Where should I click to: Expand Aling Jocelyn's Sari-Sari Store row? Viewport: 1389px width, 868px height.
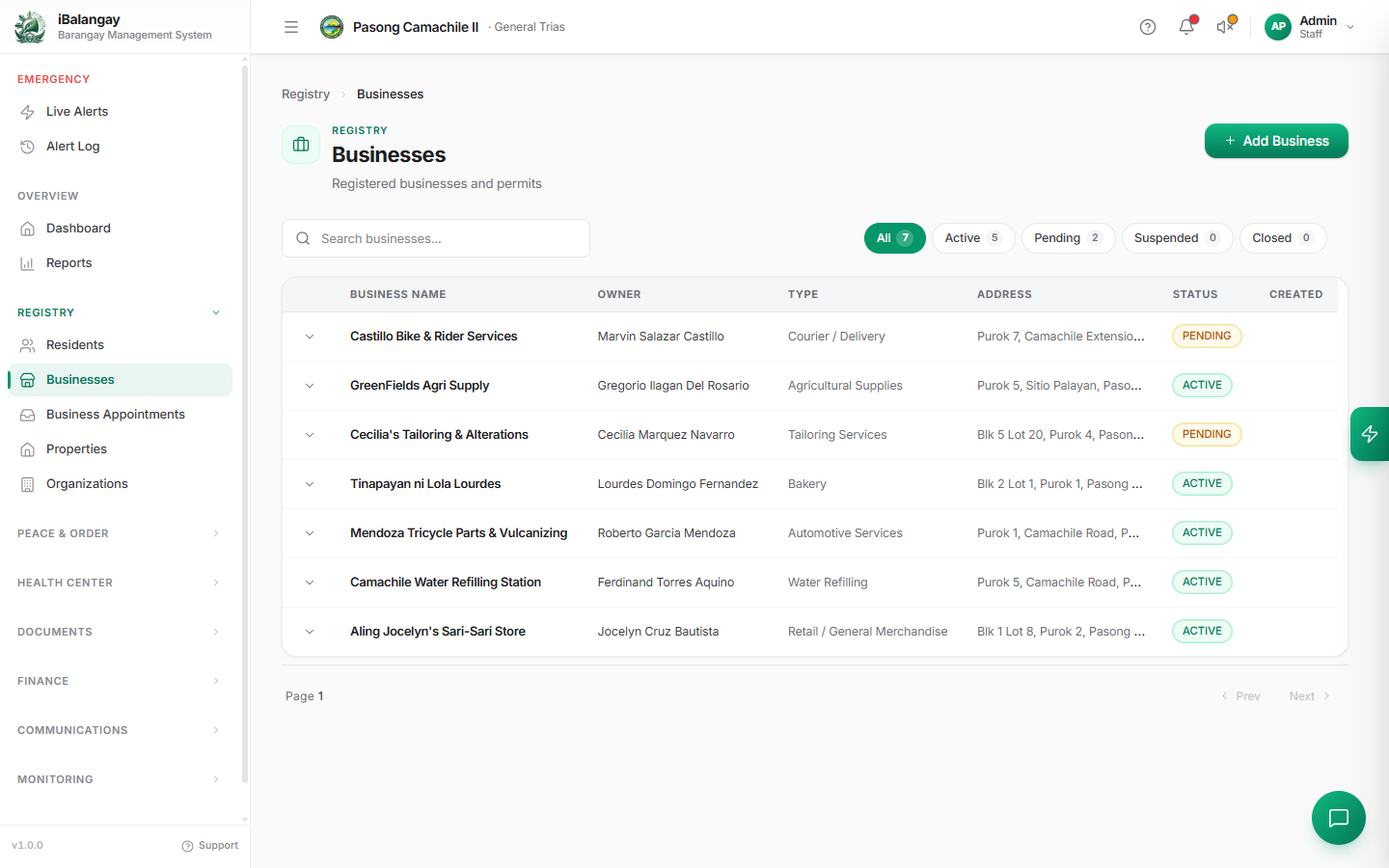point(310,632)
